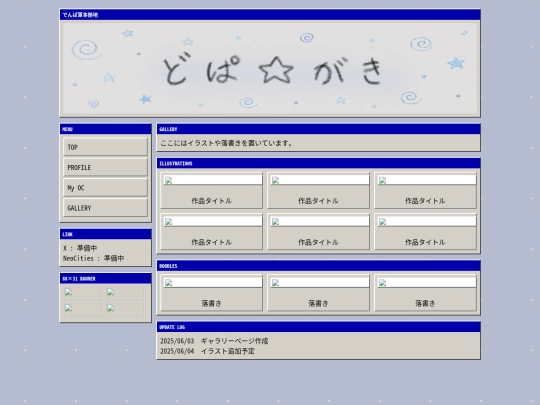Click 作品タイトル caption of first-row right card
Viewport: 540px width, 405px height.
pos(425,201)
